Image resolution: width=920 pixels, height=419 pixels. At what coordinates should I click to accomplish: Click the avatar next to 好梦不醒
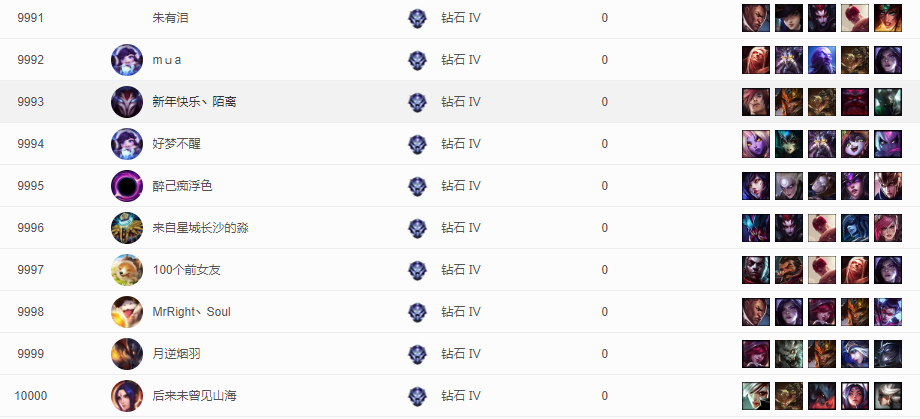point(127,144)
